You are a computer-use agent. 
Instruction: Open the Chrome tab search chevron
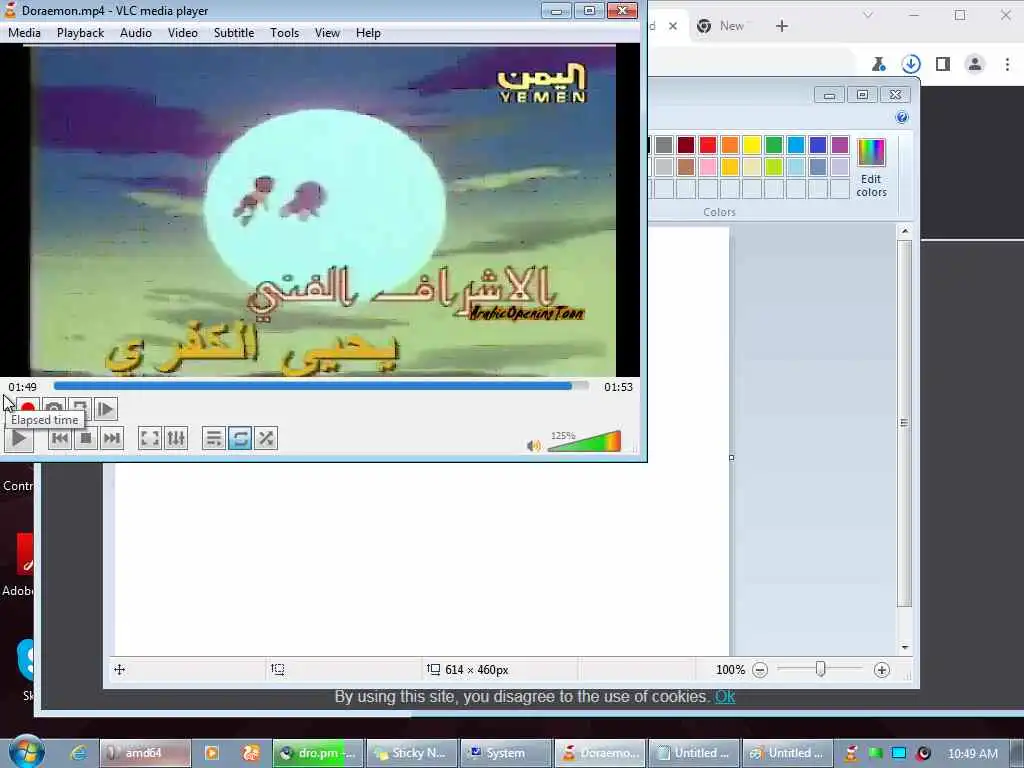click(x=868, y=15)
